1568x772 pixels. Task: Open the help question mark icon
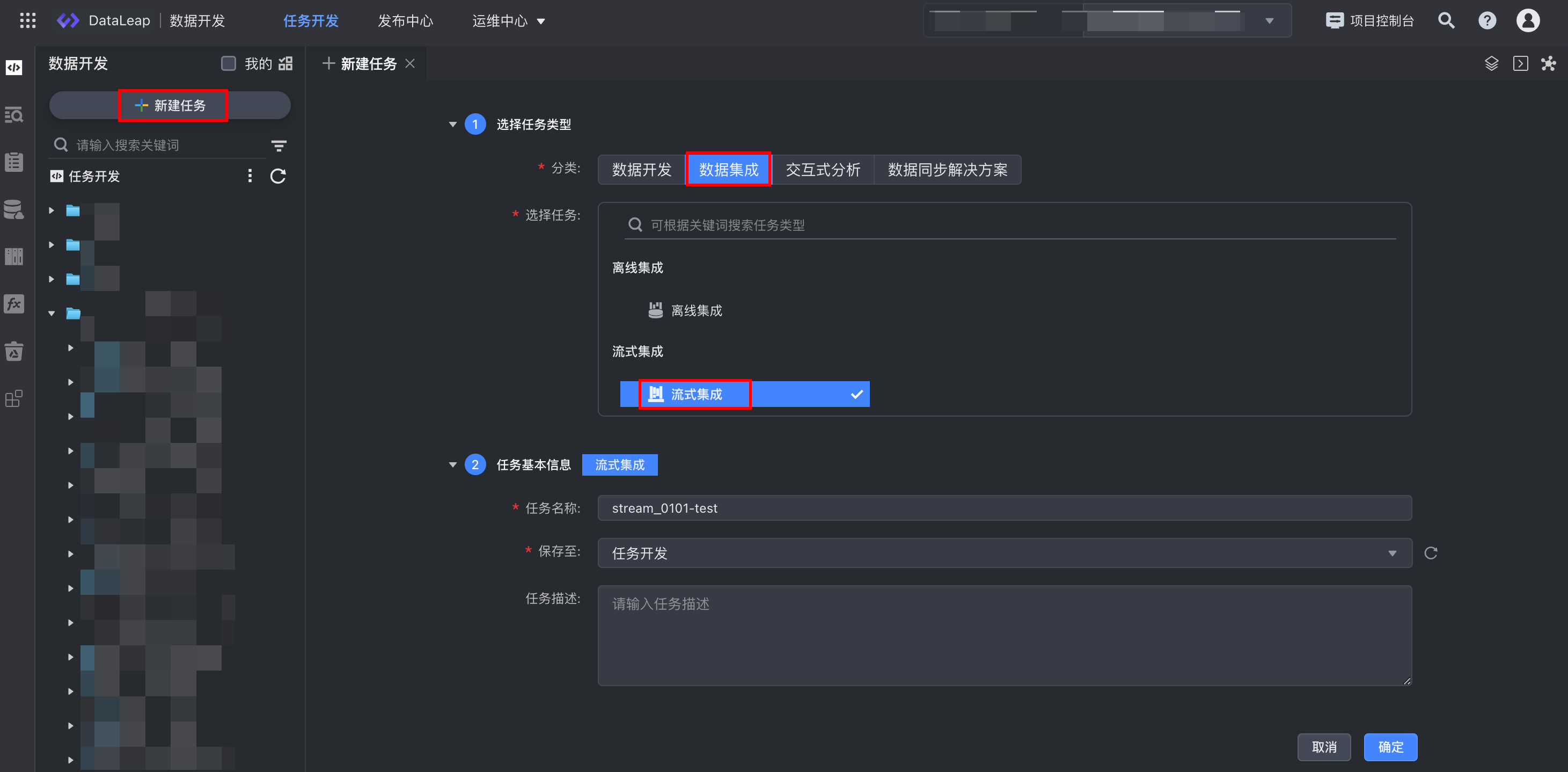(x=1487, y=21)
